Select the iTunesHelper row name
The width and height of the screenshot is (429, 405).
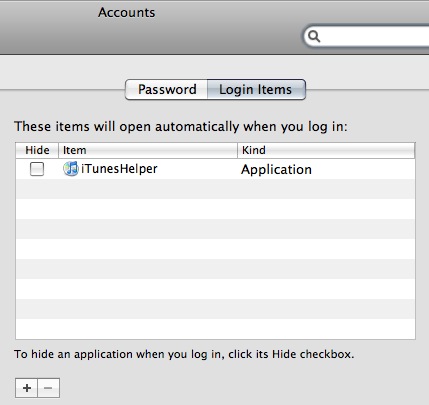point(119,169)
